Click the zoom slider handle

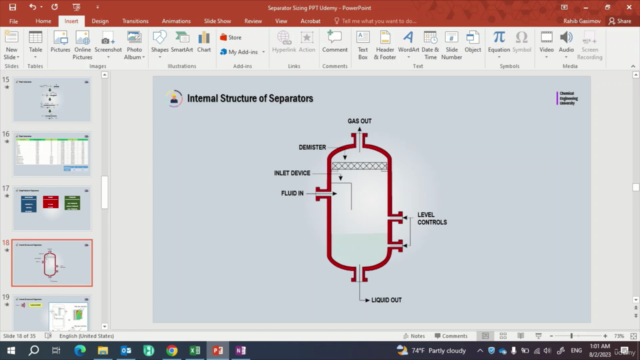(571, 336)
